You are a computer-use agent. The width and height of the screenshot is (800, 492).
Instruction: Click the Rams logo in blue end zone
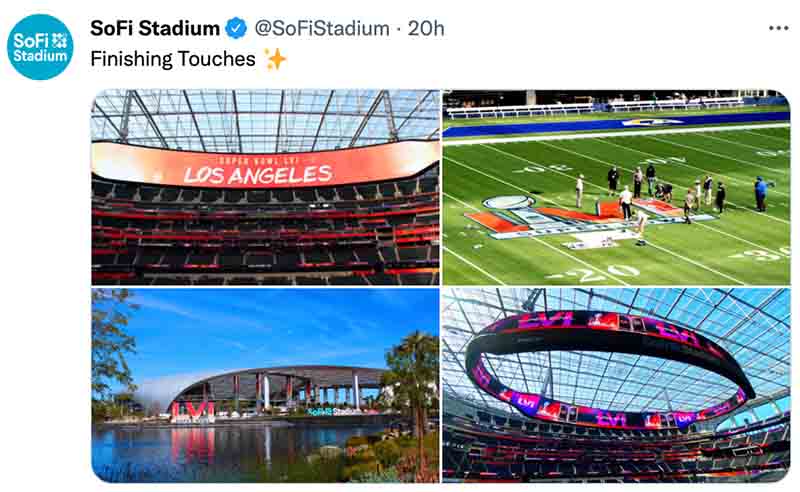[652, 122]
